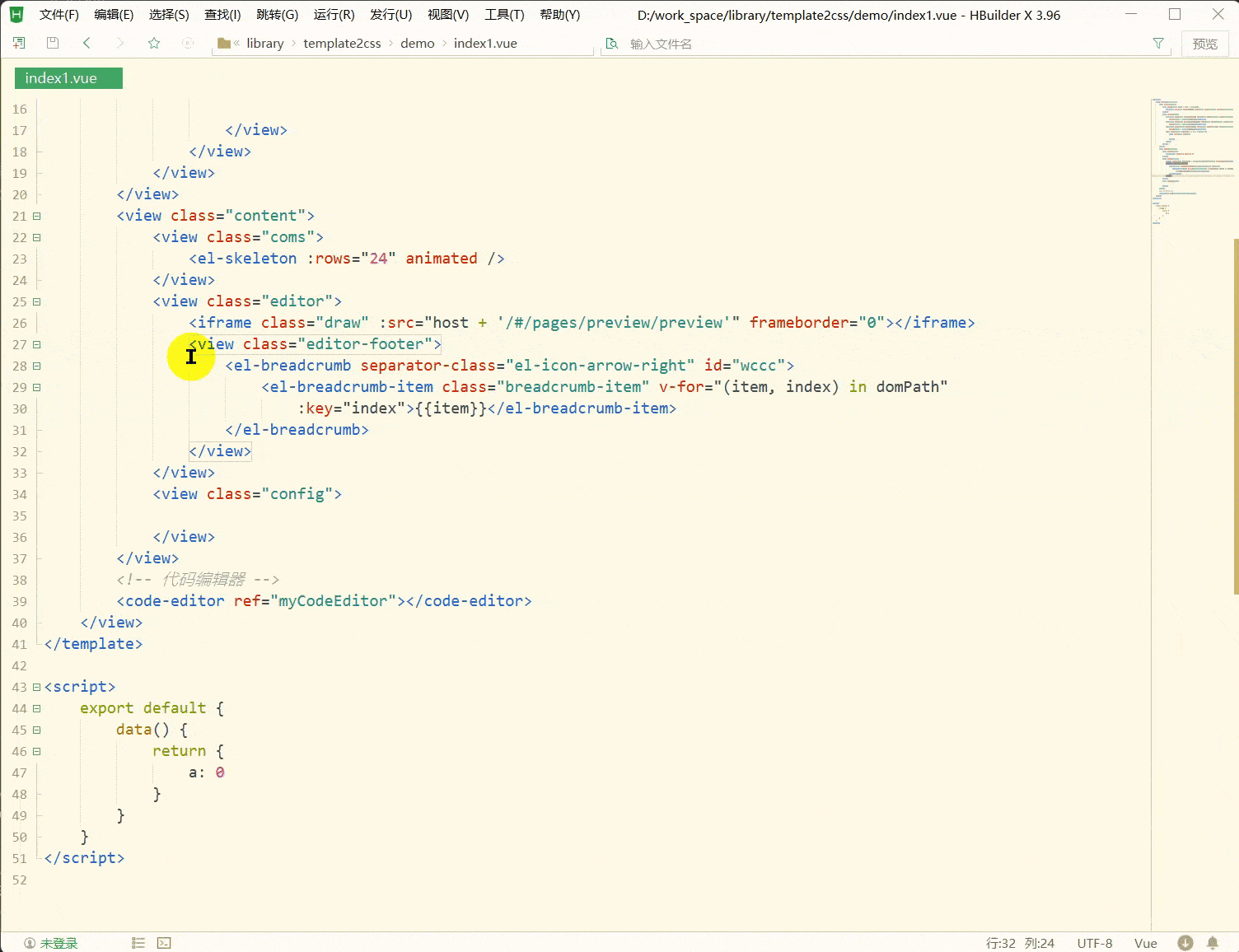Click line number 35 in the gutter
Image resolution: width=1239 pixels, height=952 pixels.
tap(19, 516)
